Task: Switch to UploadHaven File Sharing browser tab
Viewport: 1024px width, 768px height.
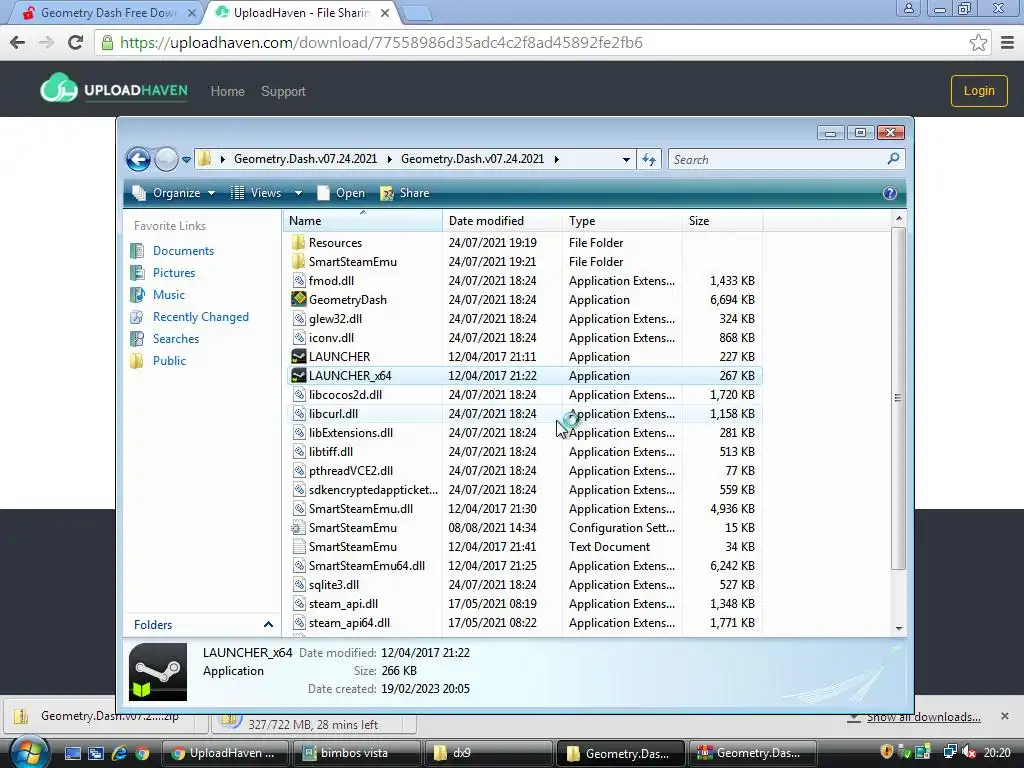Action: 302,13
